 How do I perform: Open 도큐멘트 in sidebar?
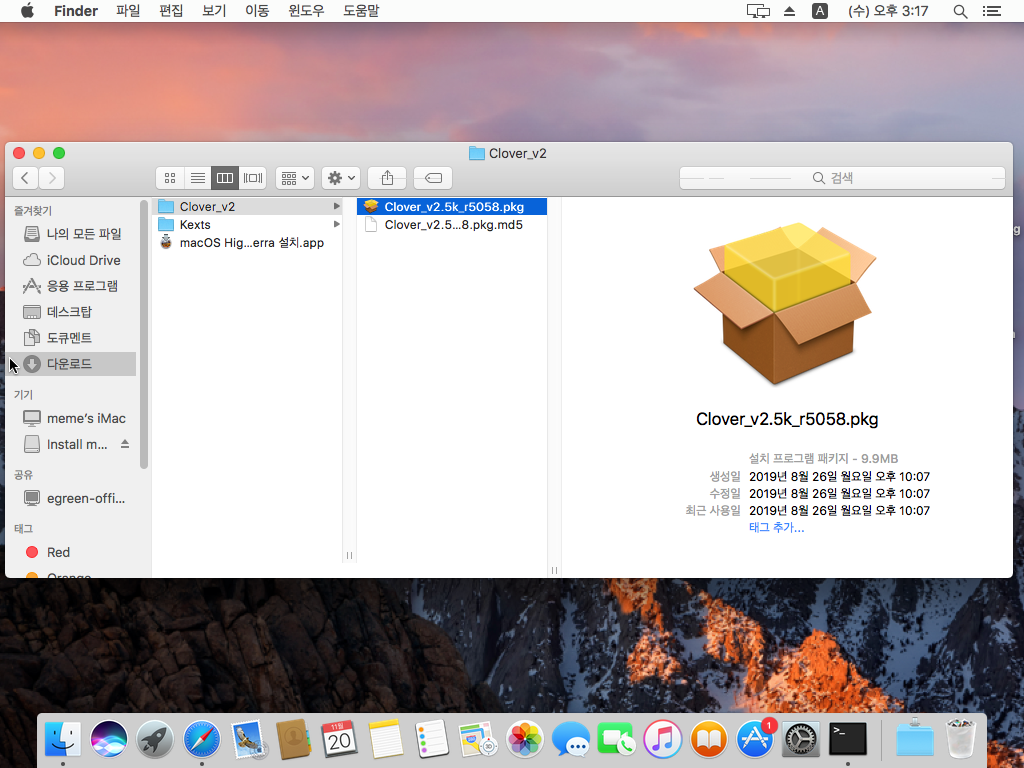(x=72, y=338)
